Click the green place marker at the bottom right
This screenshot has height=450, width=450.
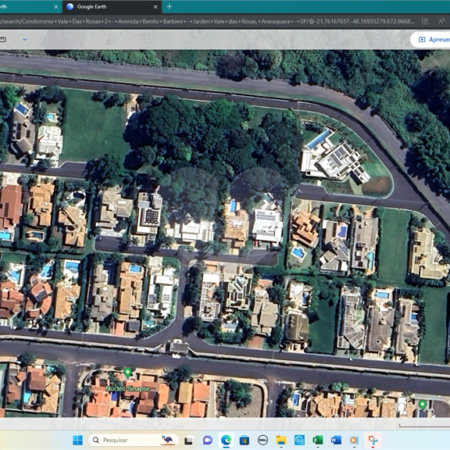pos(422,405)
